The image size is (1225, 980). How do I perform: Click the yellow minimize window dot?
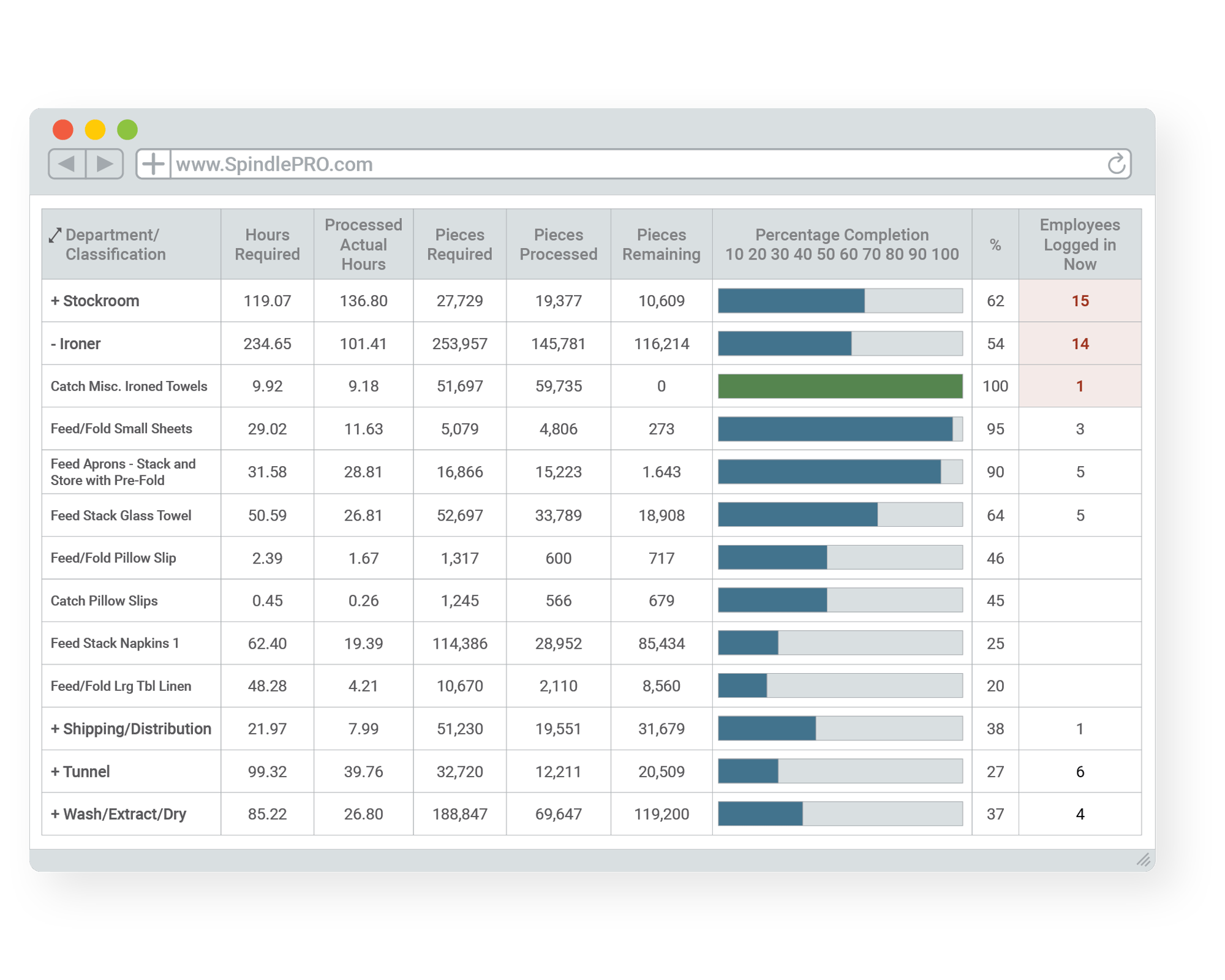95,130
